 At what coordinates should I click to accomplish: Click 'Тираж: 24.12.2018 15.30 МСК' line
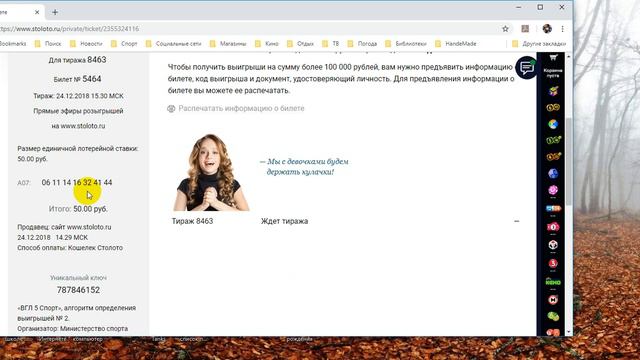78,96
